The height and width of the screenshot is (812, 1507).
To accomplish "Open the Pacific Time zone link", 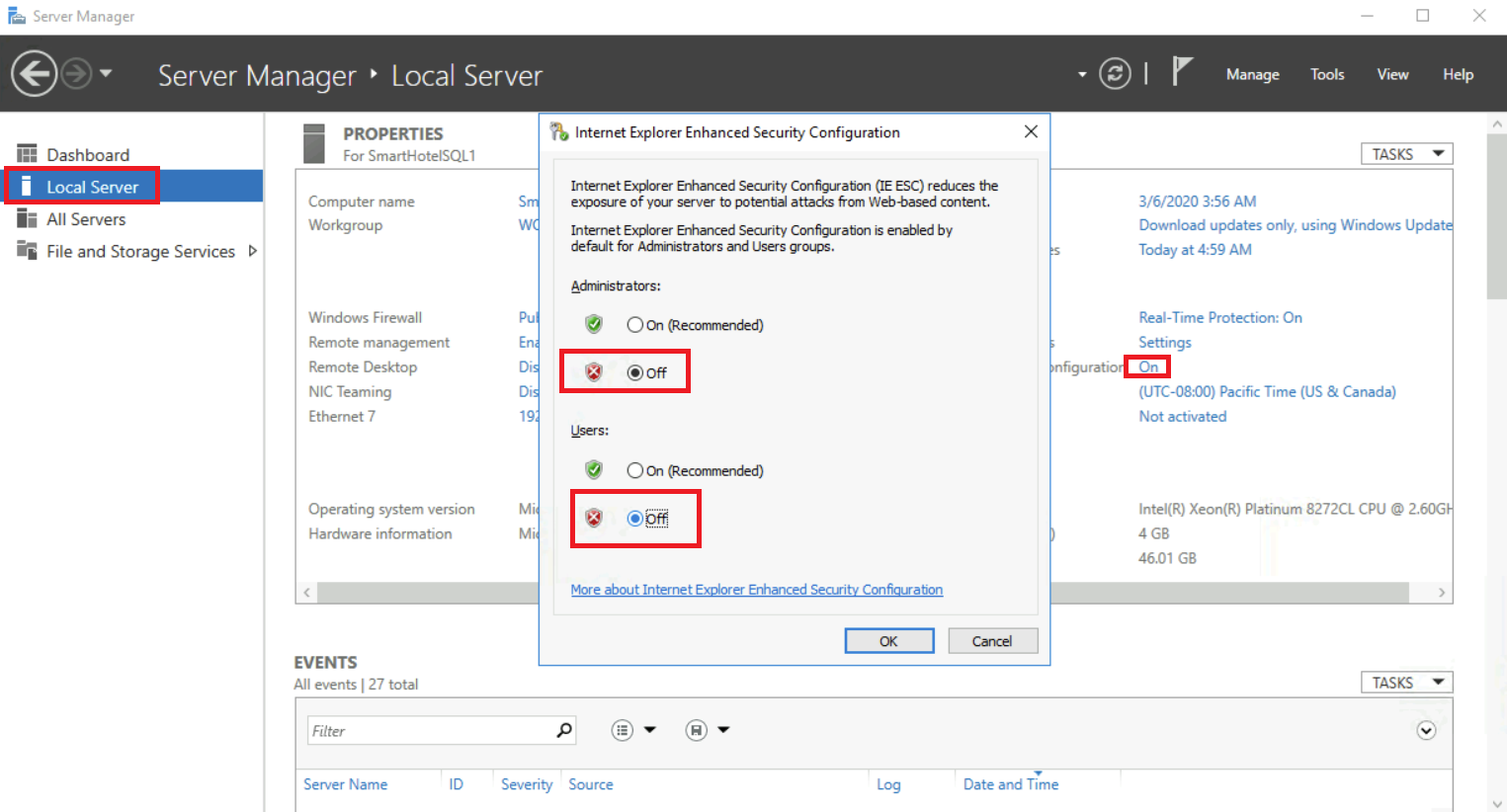I will [x=1267, y=392].
